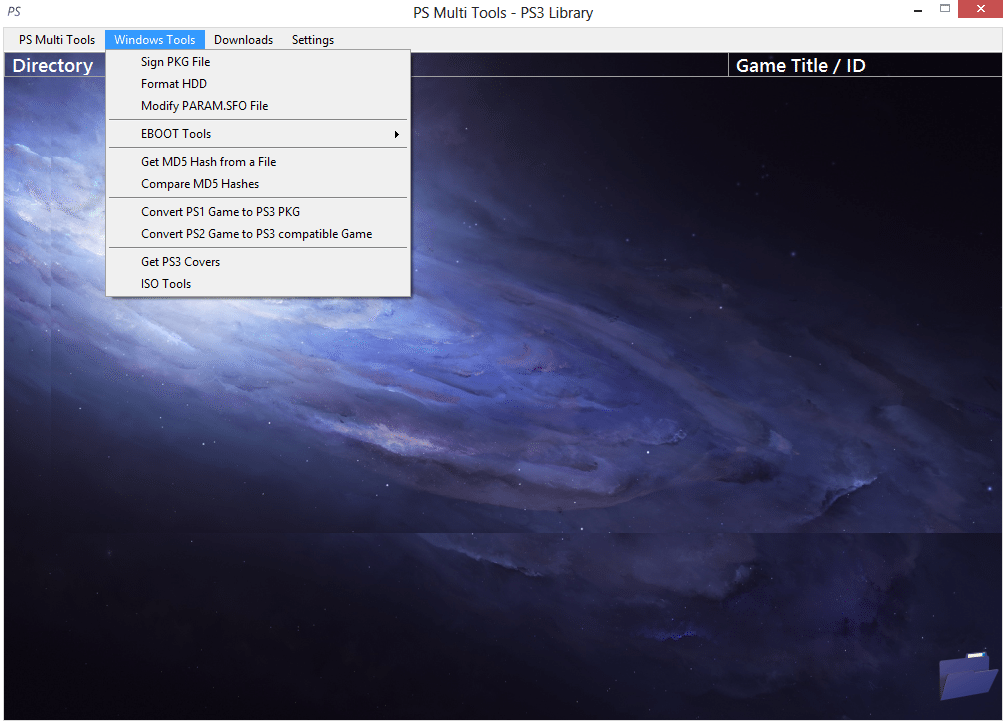Click the Directory column header
The image size is (1006, 721).
point(53,66)
